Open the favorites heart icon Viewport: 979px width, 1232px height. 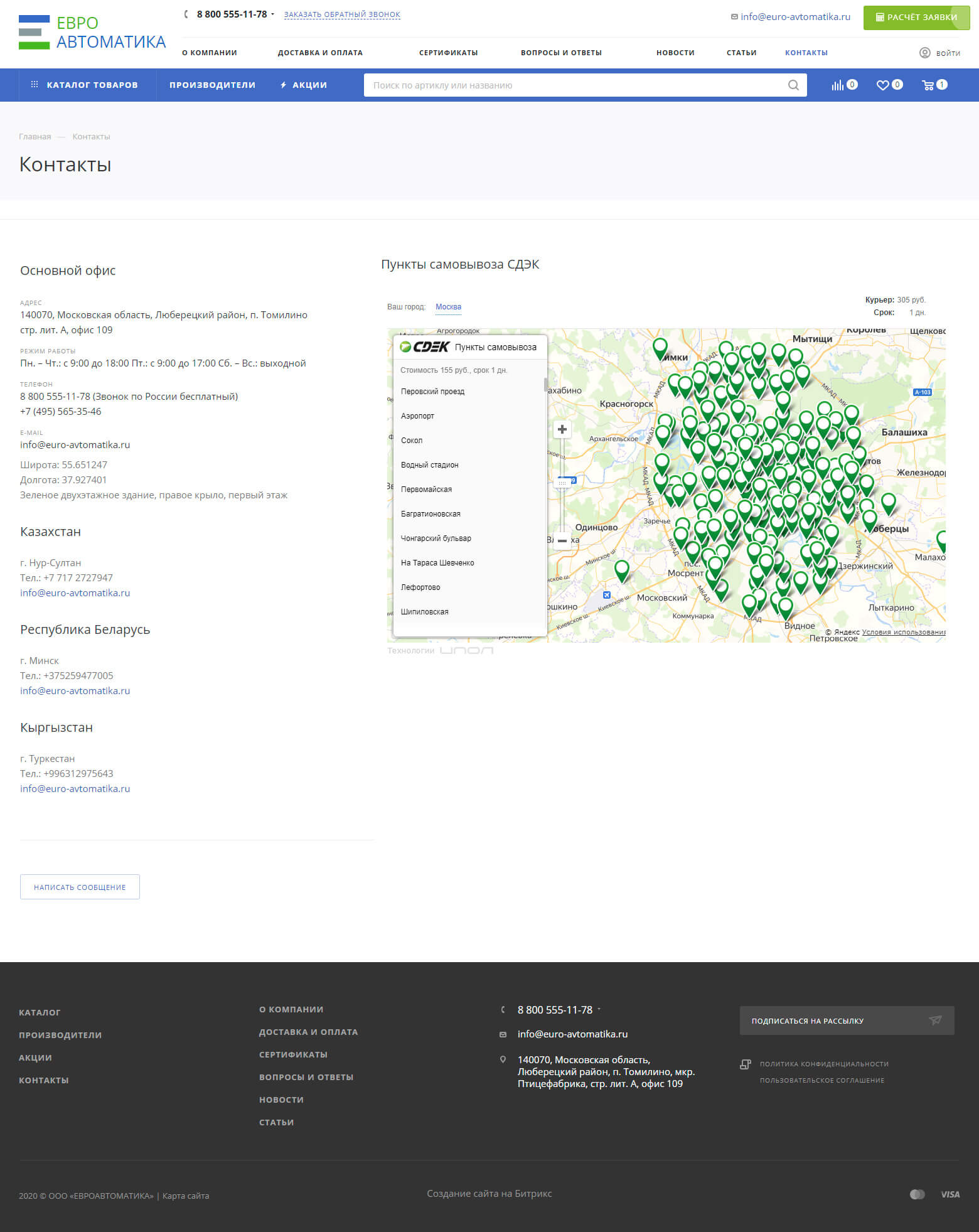click(x=882, y=85)
